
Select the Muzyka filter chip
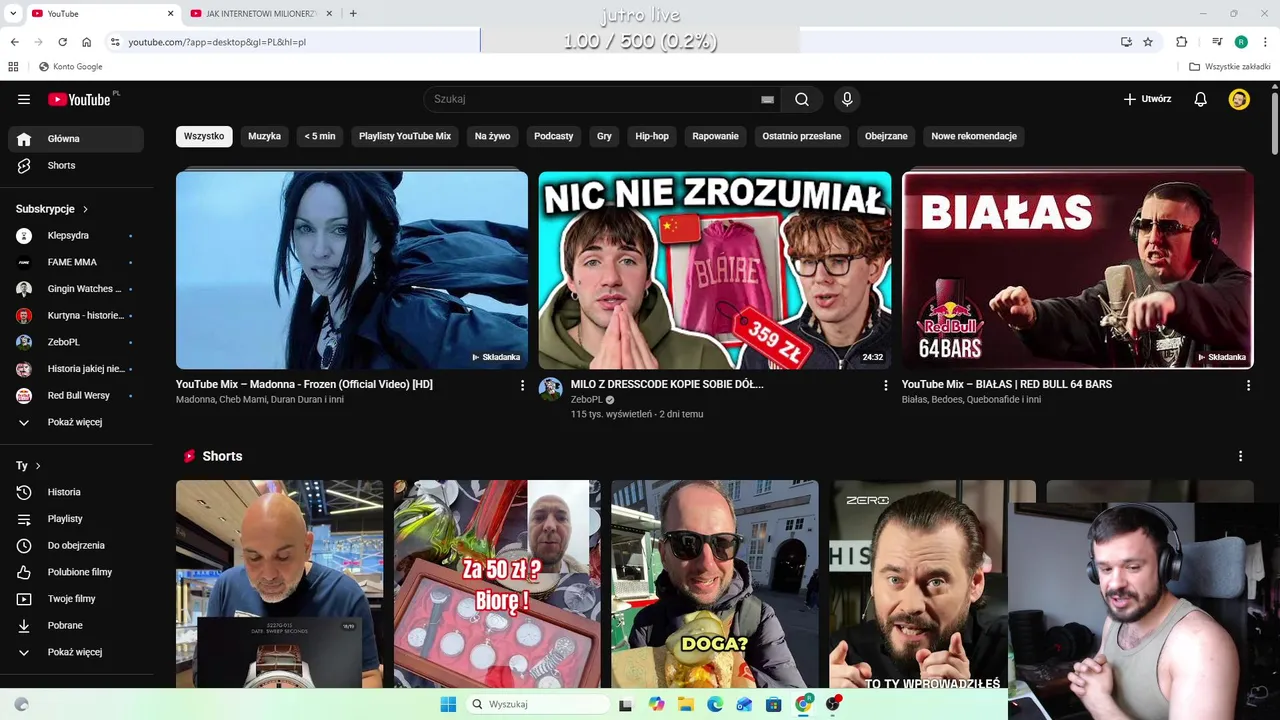(x=265, y=136)
